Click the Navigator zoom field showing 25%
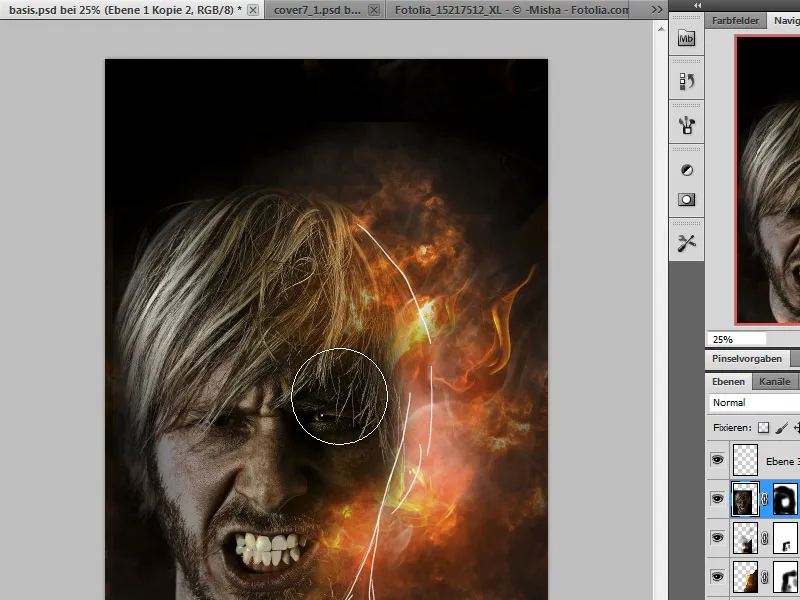 (x=736, y=339)
